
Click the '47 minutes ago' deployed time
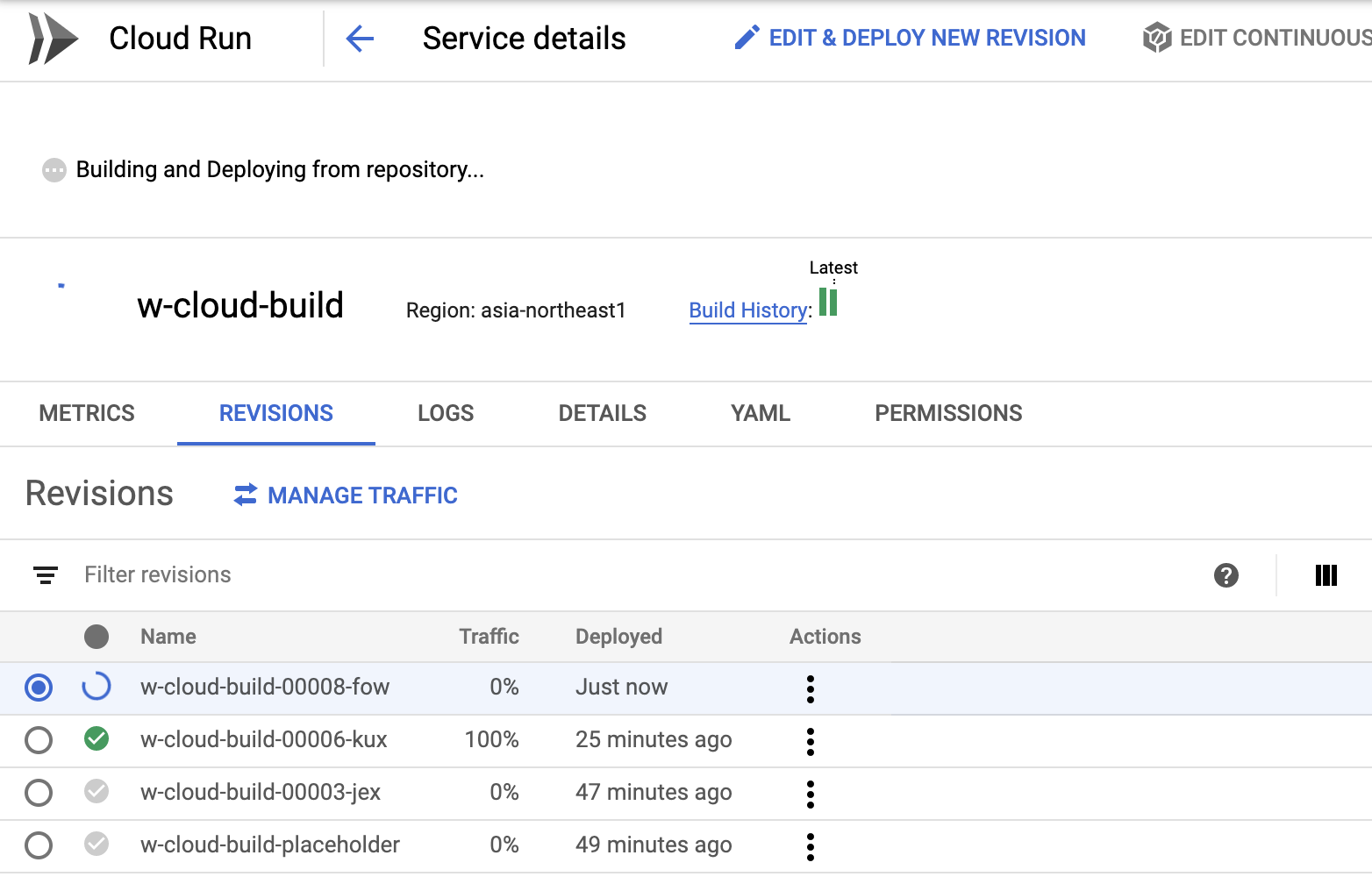point(654,793)
